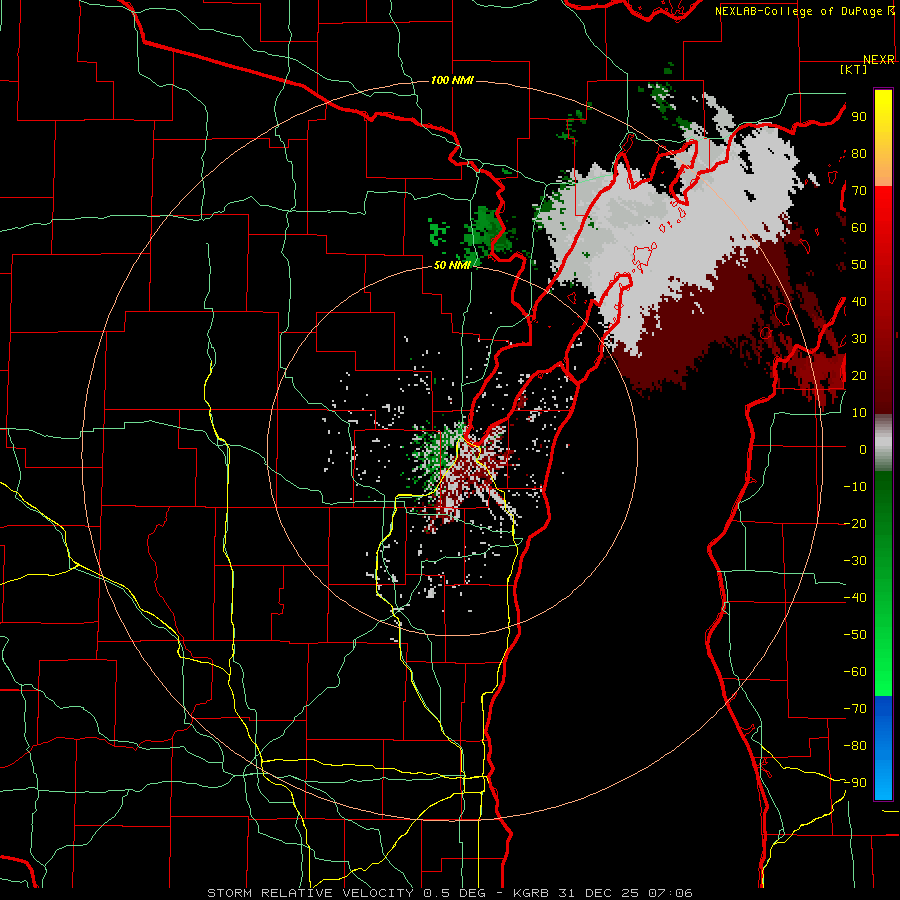Click the Storm Relative Velocity caption at bottom
900x900 pixels.
(x=449, y=893)
